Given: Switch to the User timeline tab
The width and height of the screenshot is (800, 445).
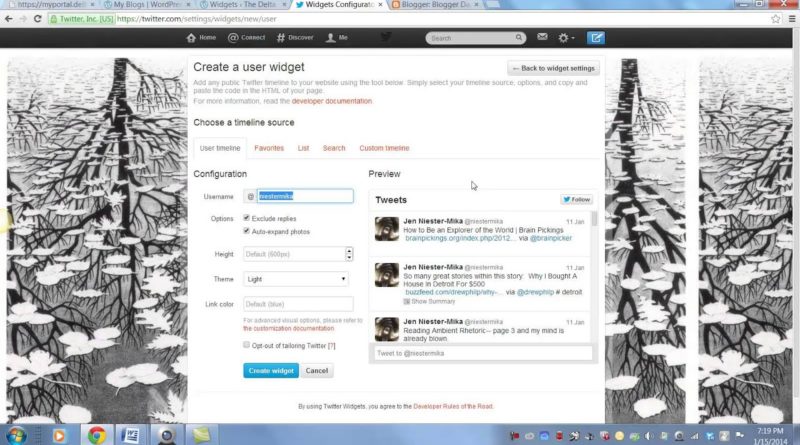Looking at the screenshot, I should click(220, 148).
